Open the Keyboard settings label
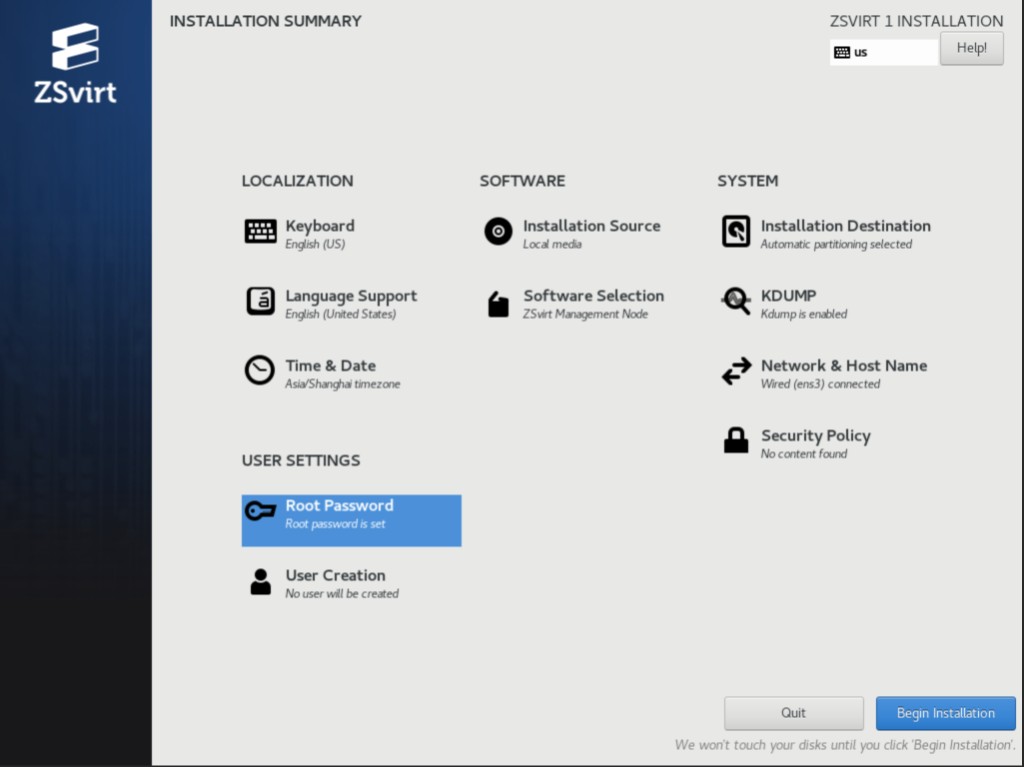 click(320, 226)
